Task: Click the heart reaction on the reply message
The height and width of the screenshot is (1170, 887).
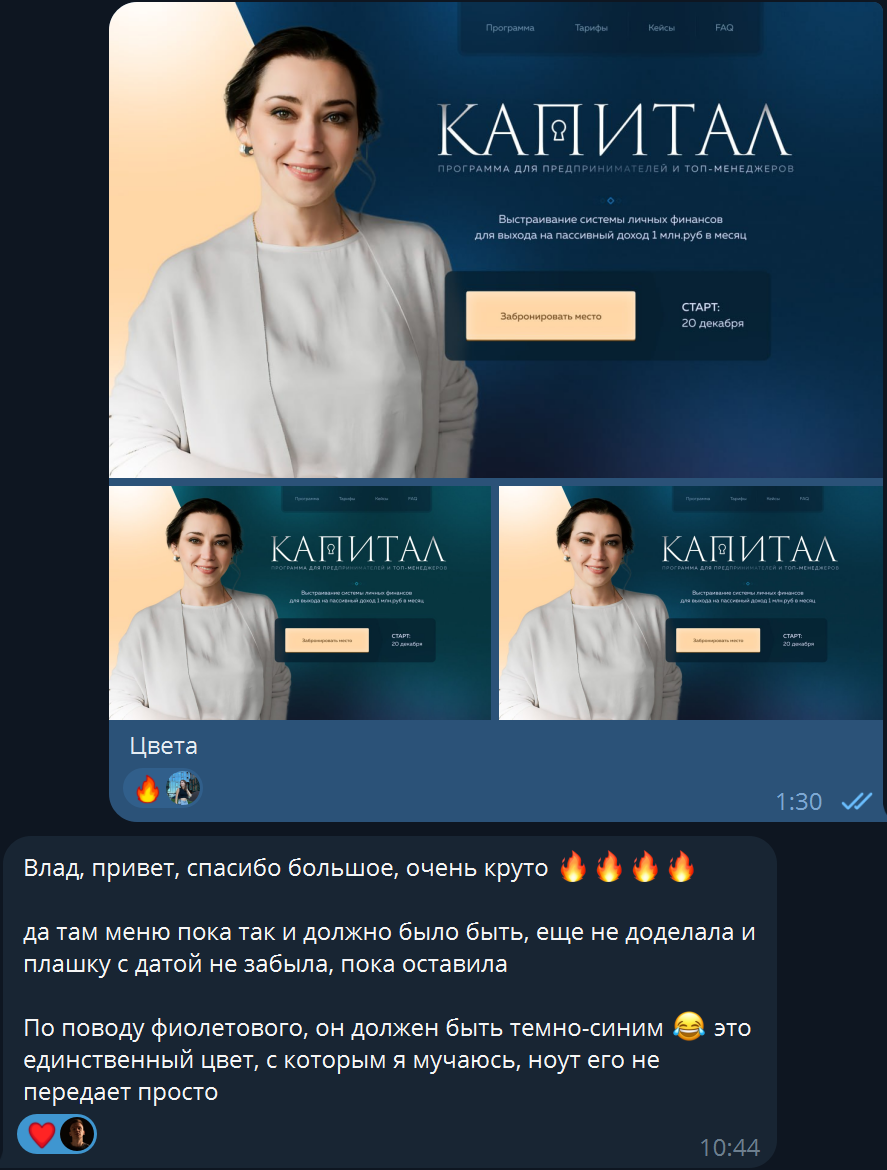Action: pyautogui.click(x=42, y=1135)
